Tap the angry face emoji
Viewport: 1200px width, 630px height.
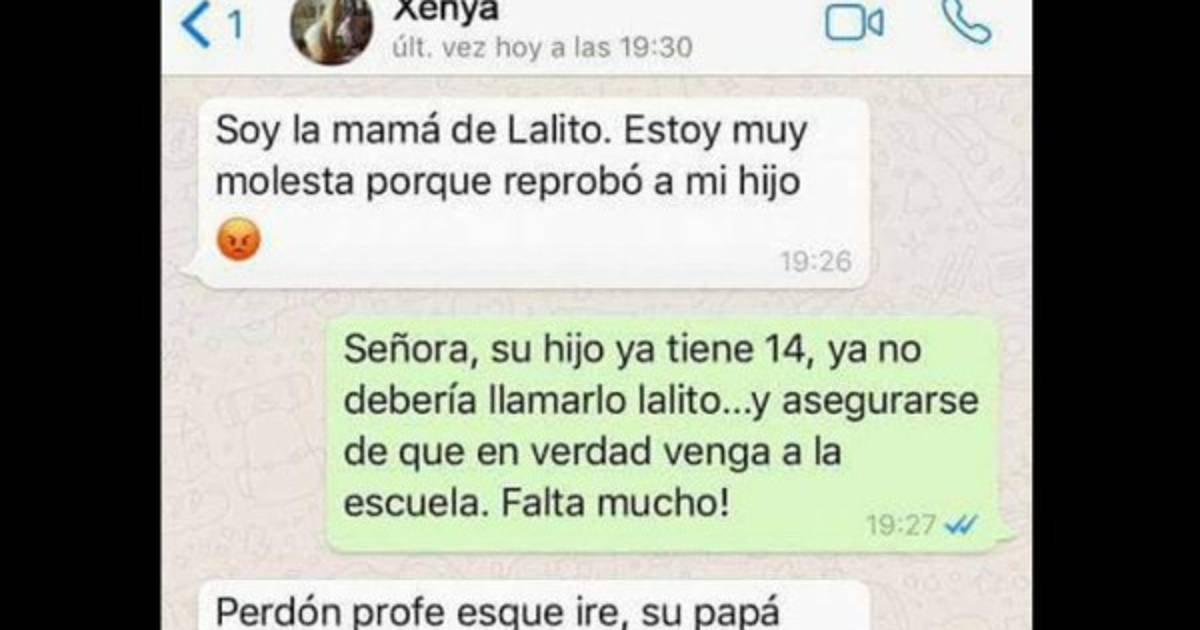click(x=239, y=239)
